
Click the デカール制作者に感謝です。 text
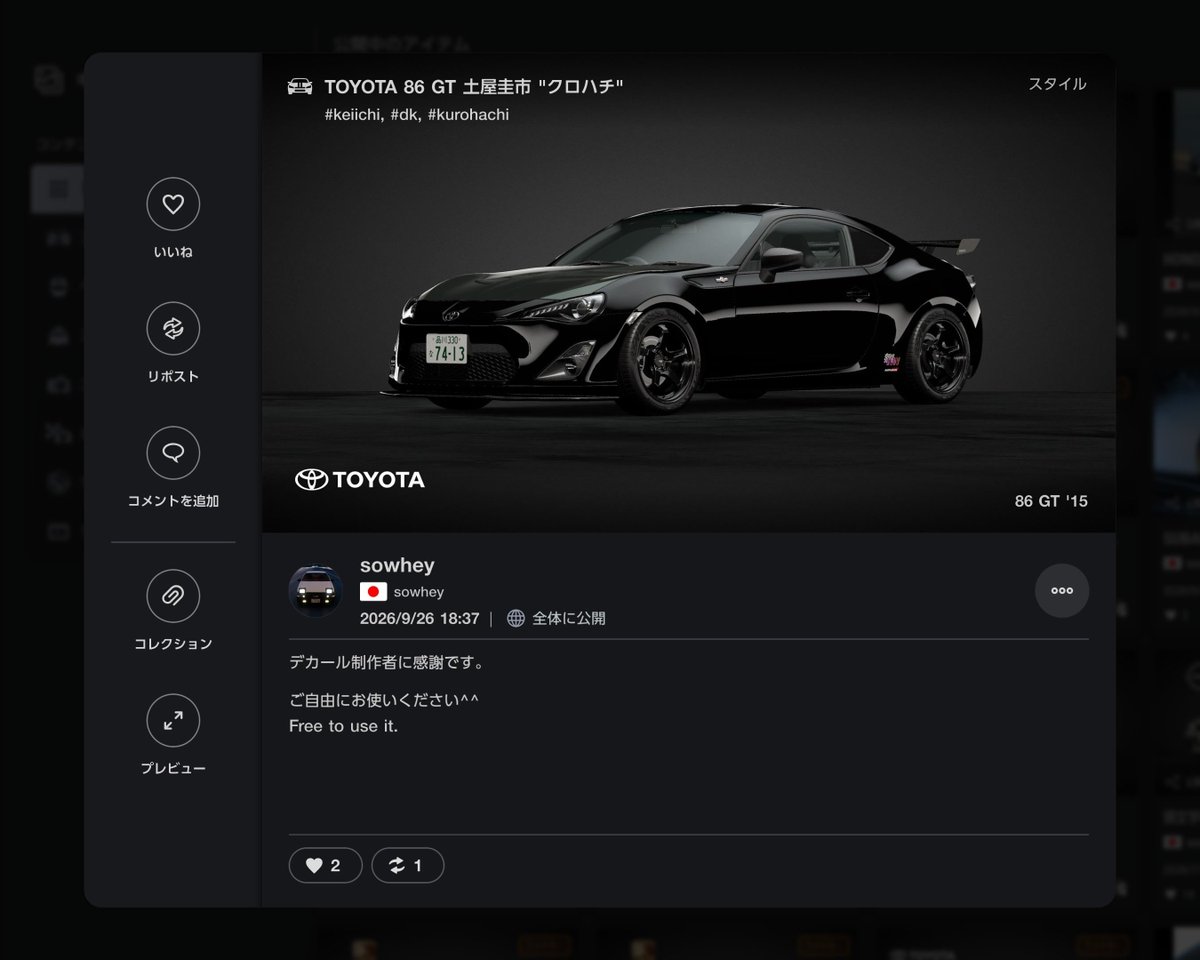coord(387,663)
